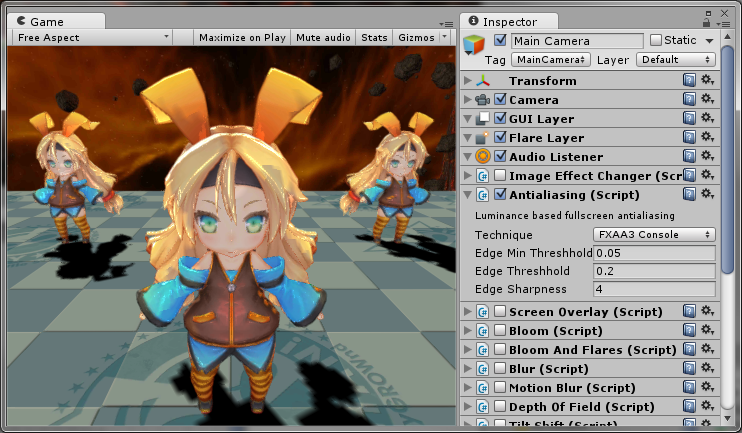This screenshot has width=742, height=433.
Task: Click the Main Camera name field
Action: click(x=577, y=41)
